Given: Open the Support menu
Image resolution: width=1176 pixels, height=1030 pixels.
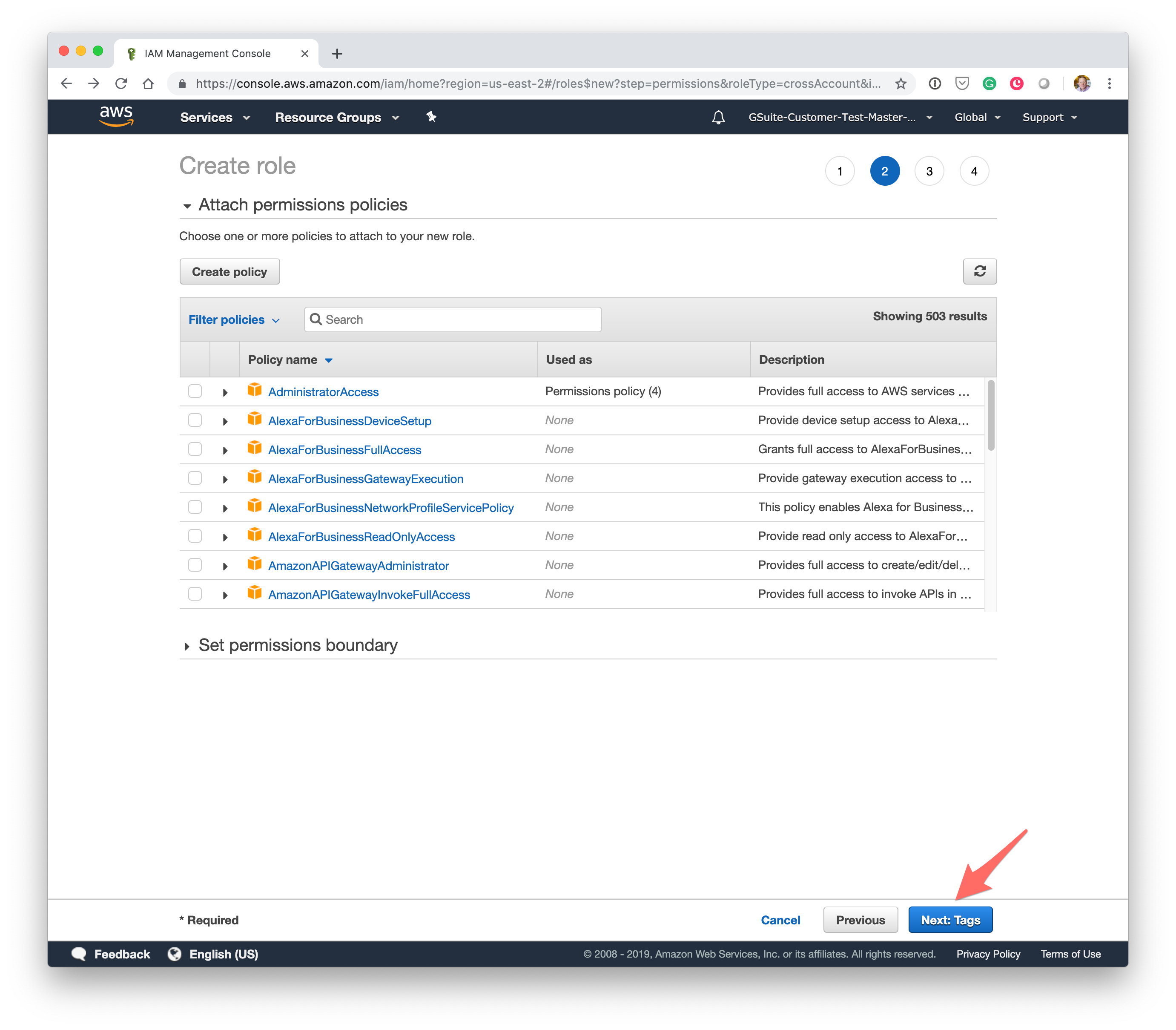Looking at the screenshot, I should tap(1050, 117).
